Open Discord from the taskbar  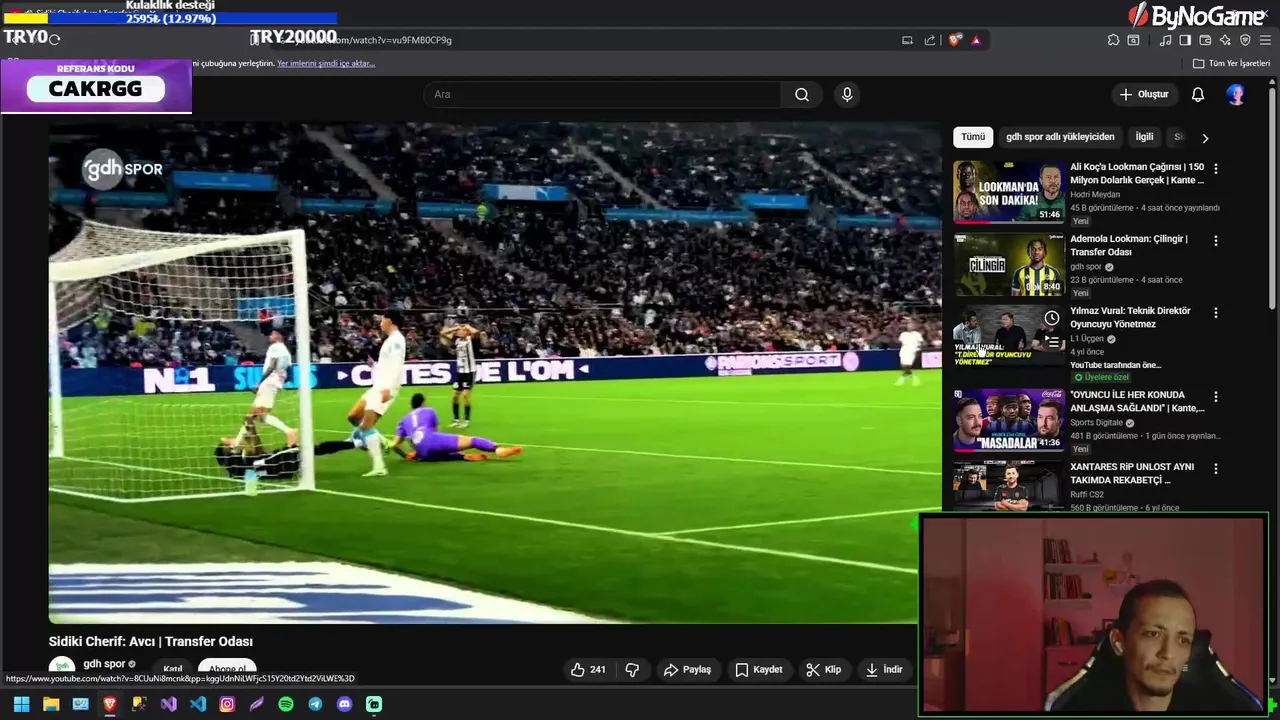point(345,704)
